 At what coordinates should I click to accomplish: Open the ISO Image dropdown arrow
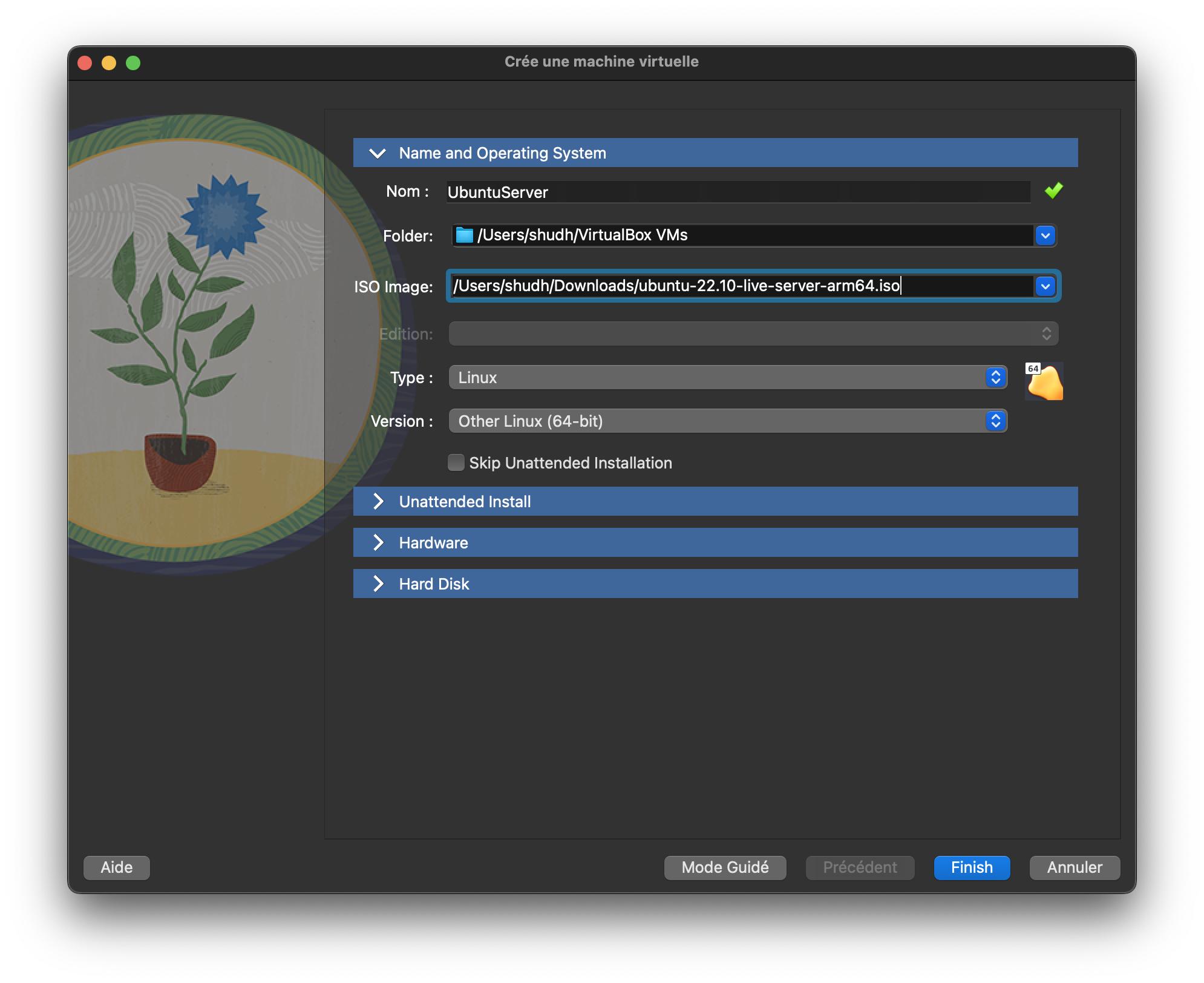coord(1044,286)
